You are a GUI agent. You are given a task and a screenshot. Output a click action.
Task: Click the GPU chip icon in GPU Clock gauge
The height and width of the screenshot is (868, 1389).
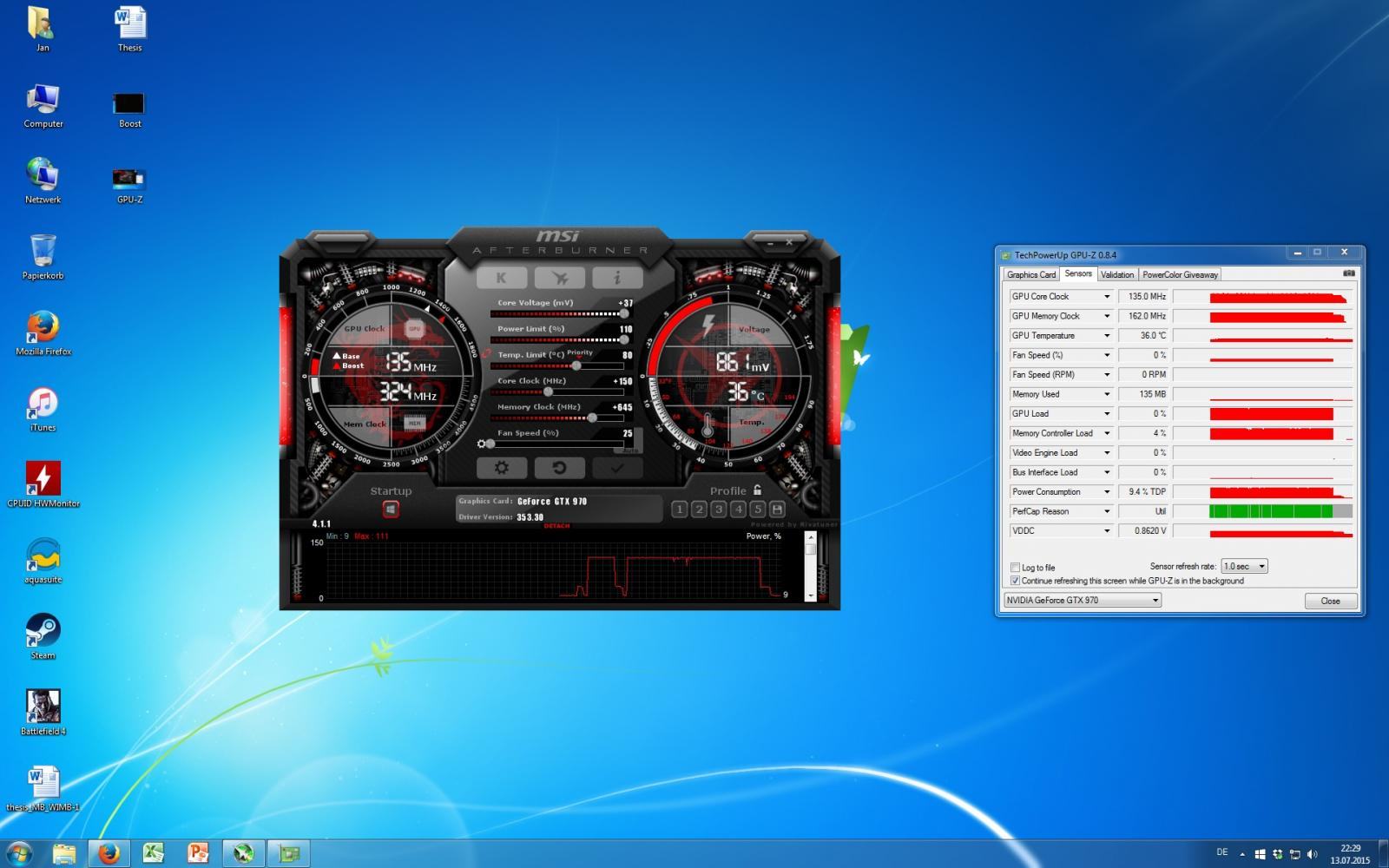coord(415,329)
